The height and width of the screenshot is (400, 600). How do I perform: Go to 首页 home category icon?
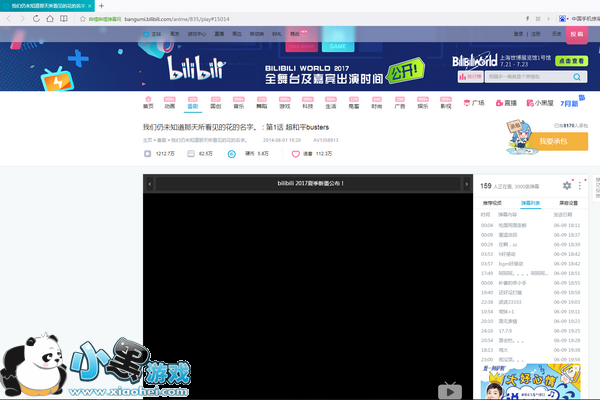[148, 103]
